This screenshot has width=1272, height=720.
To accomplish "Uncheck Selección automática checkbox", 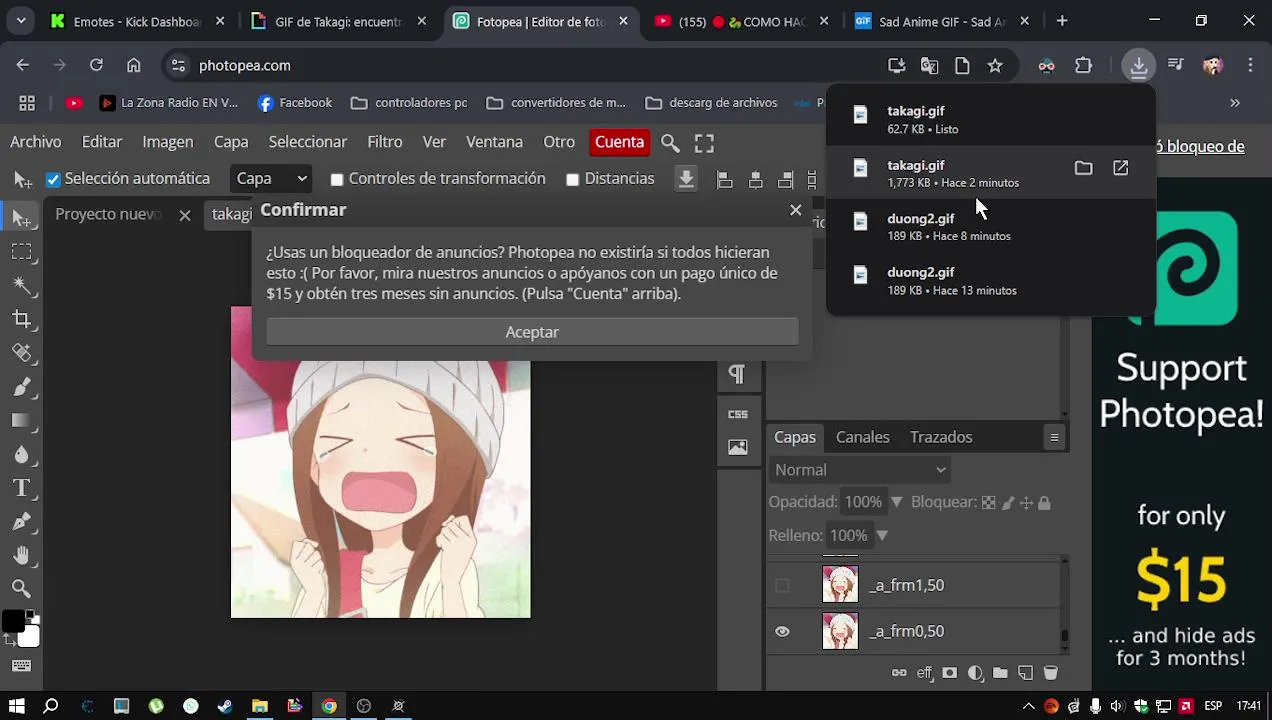I will (x=53, y=180).
